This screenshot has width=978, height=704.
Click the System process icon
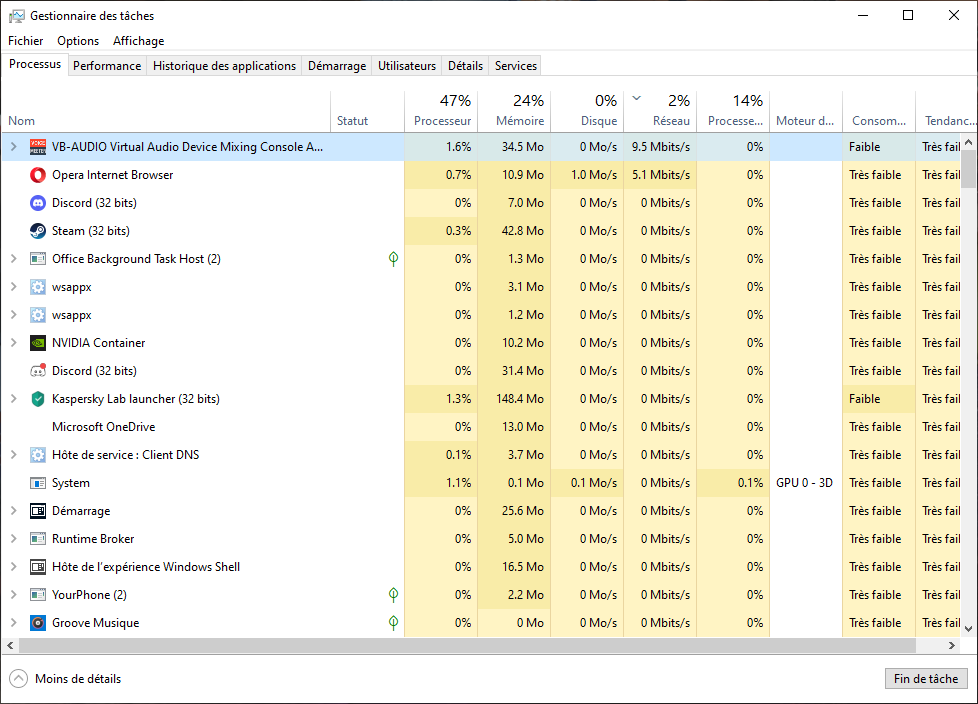38,483
